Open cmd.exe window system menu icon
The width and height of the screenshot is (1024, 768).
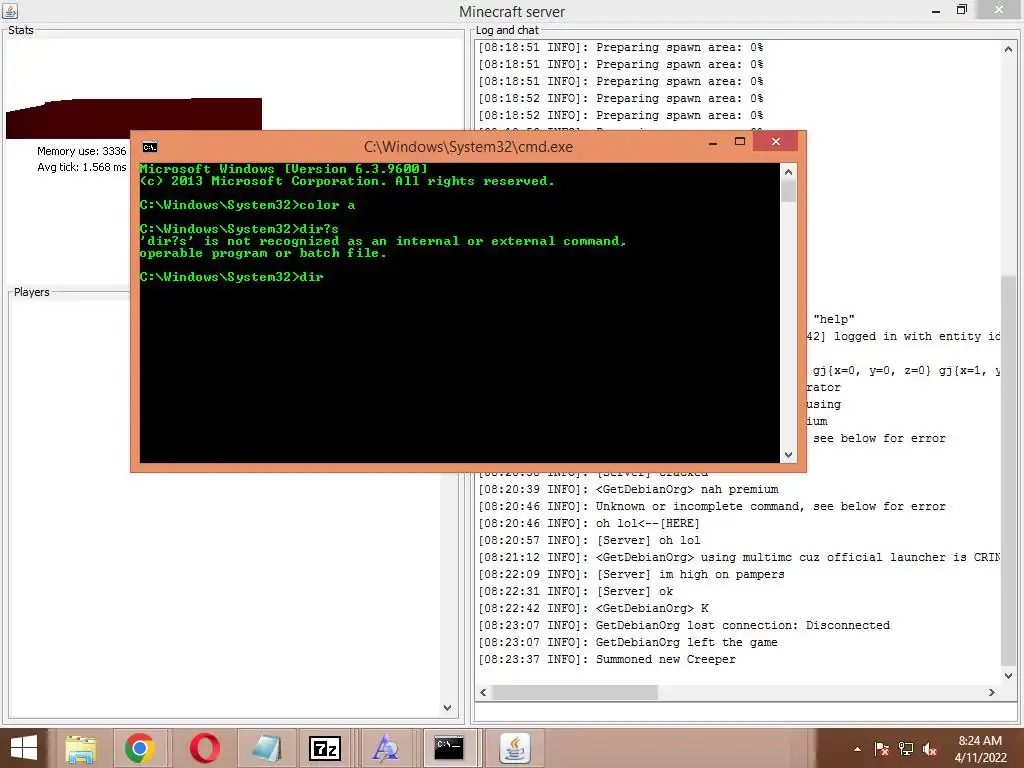tap(150, 146)
